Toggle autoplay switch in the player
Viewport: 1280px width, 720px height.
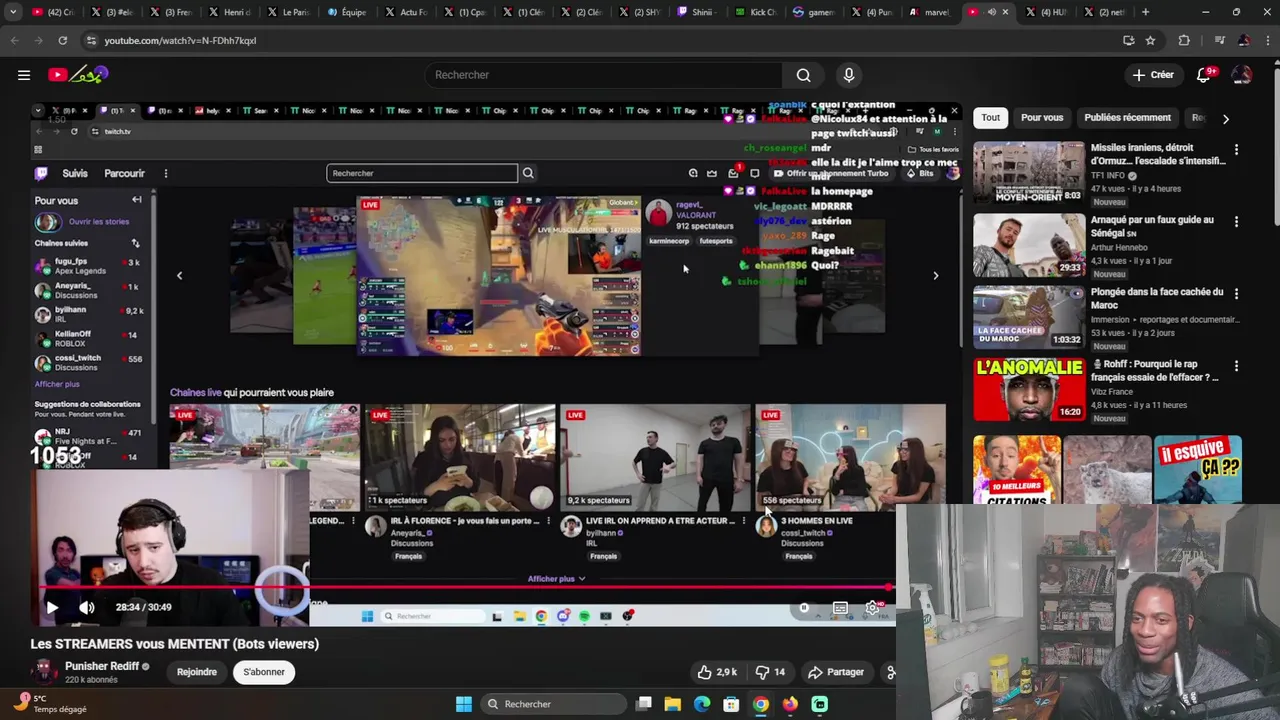805,607
